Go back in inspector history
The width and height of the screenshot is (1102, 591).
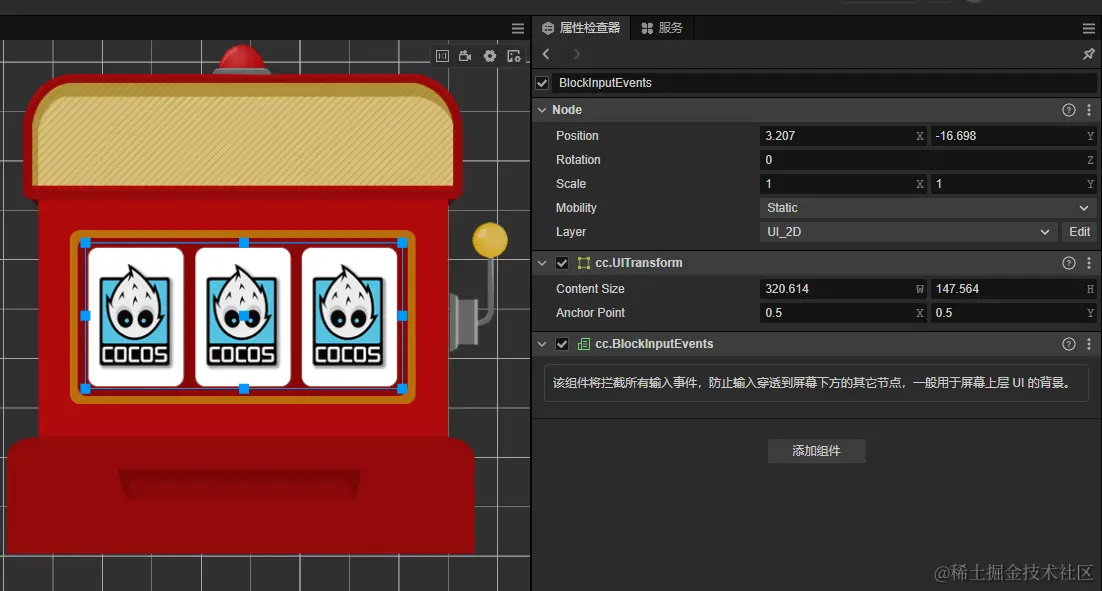[x=546, y=54]
